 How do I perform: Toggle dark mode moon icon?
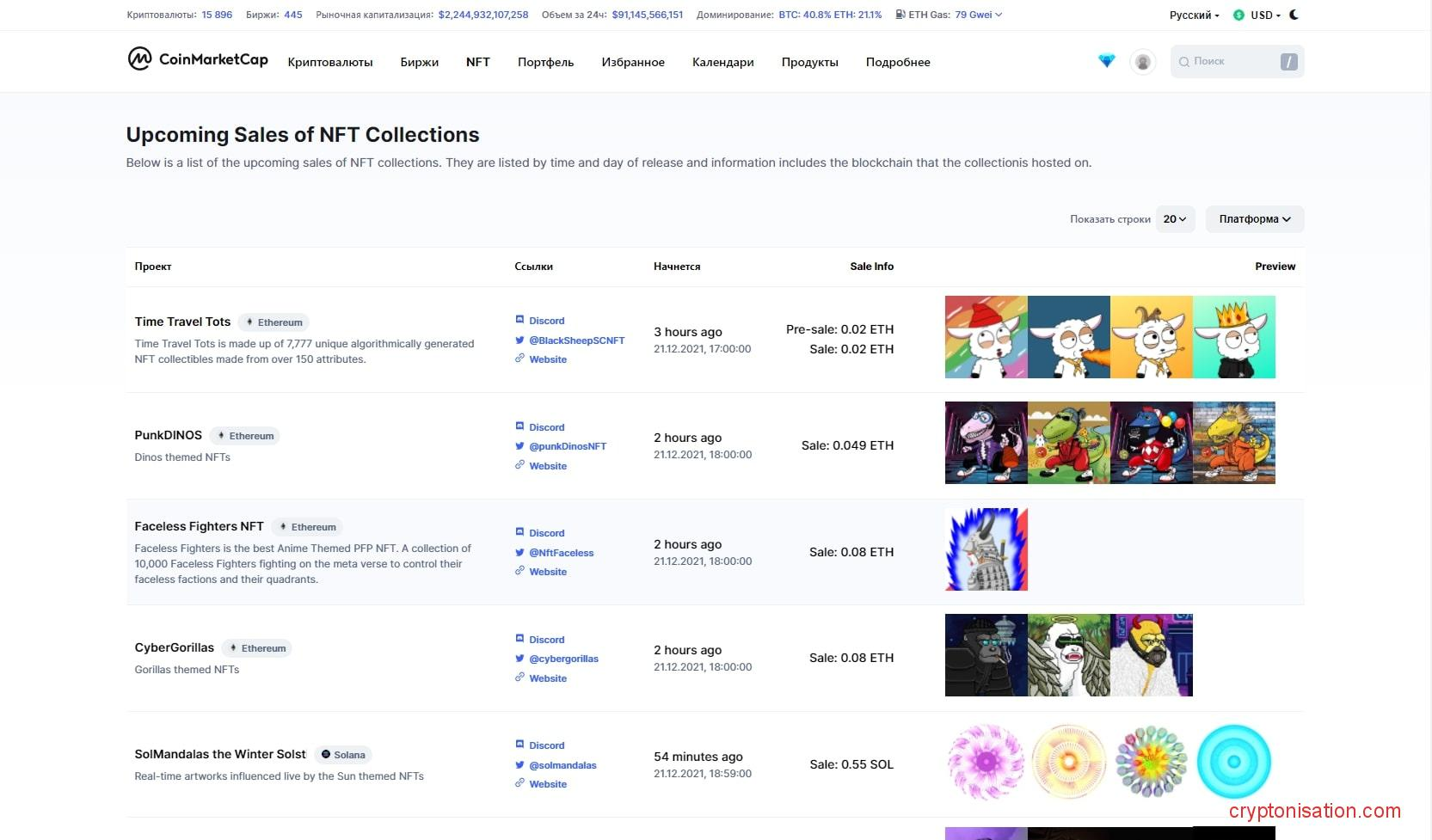pos(1294,15)
